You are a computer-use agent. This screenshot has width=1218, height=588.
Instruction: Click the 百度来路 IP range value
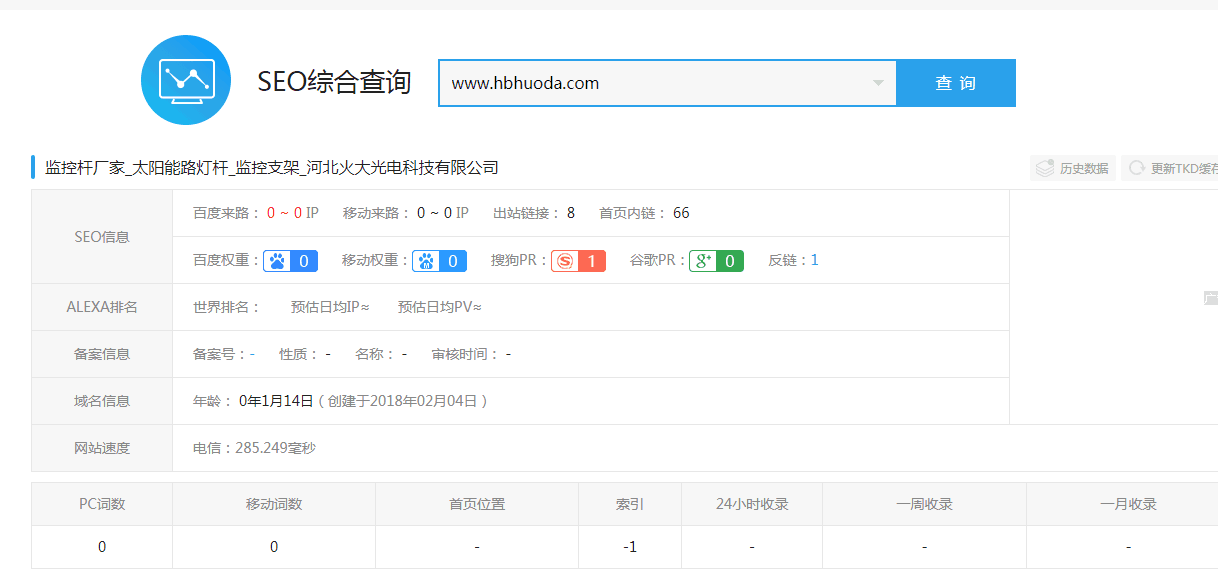(x=292, y=213)
